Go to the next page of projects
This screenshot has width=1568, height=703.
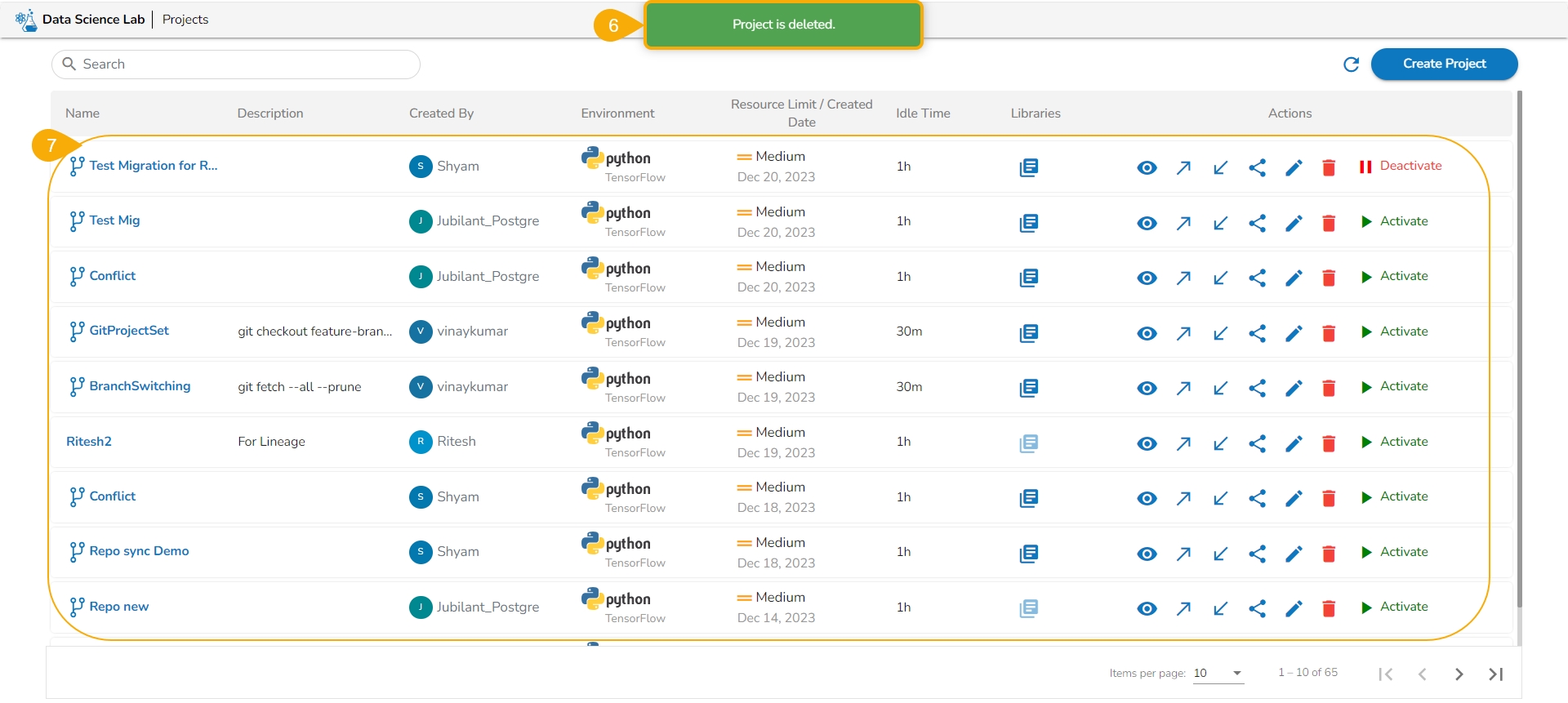1459,674
